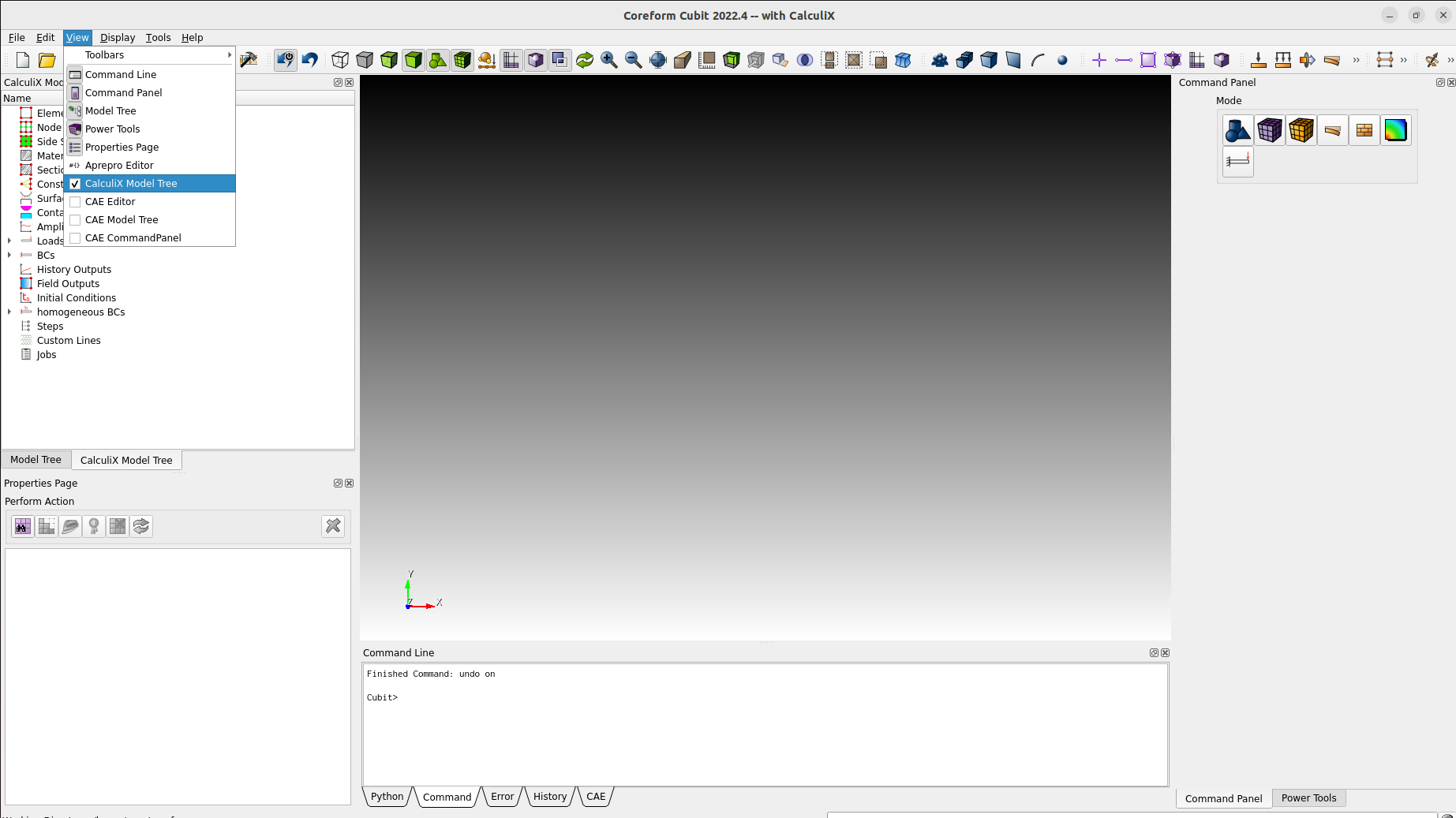Switch to the Power Tools tab
Viewport: 1456px width, 818px height.
tap(1308, 798)
